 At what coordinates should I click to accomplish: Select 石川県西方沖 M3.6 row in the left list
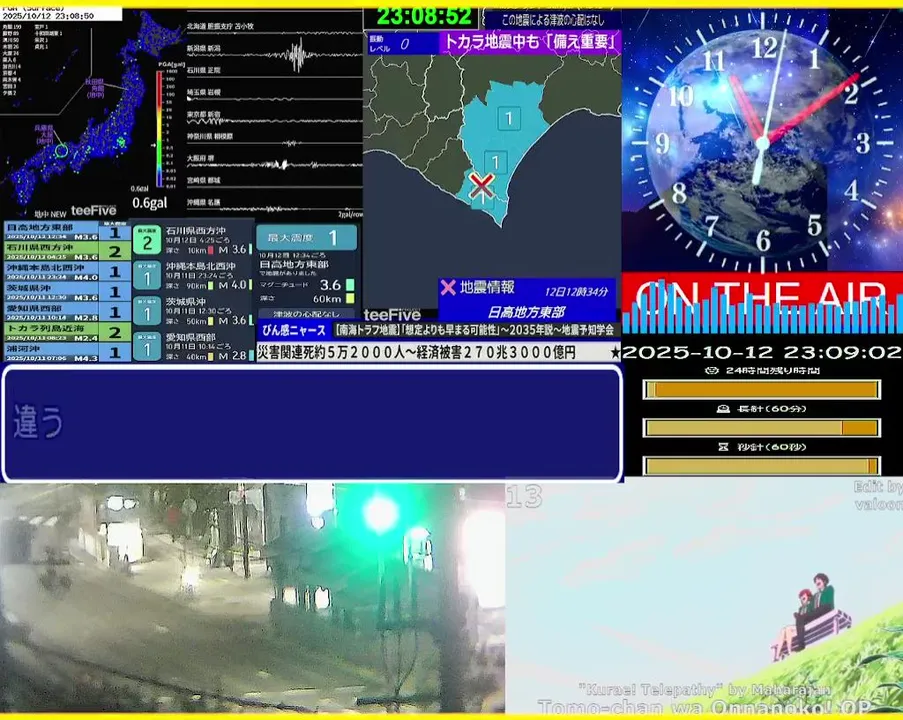pyautogui.click(x=67, y=252)
